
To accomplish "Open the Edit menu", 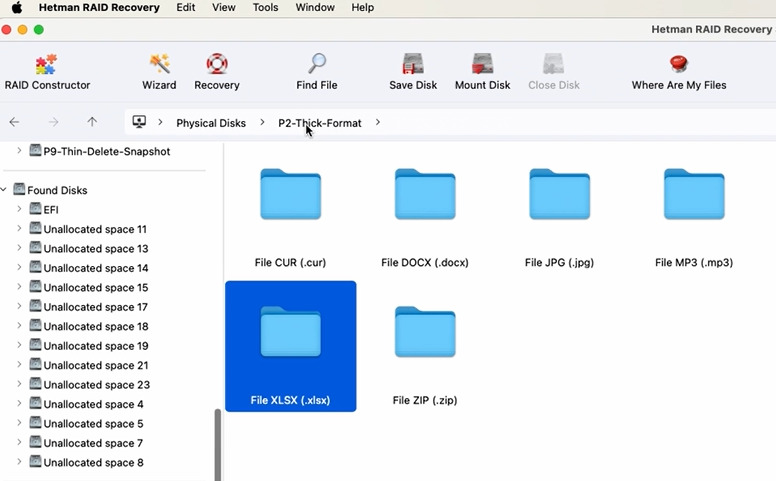I will coord(186,7).
